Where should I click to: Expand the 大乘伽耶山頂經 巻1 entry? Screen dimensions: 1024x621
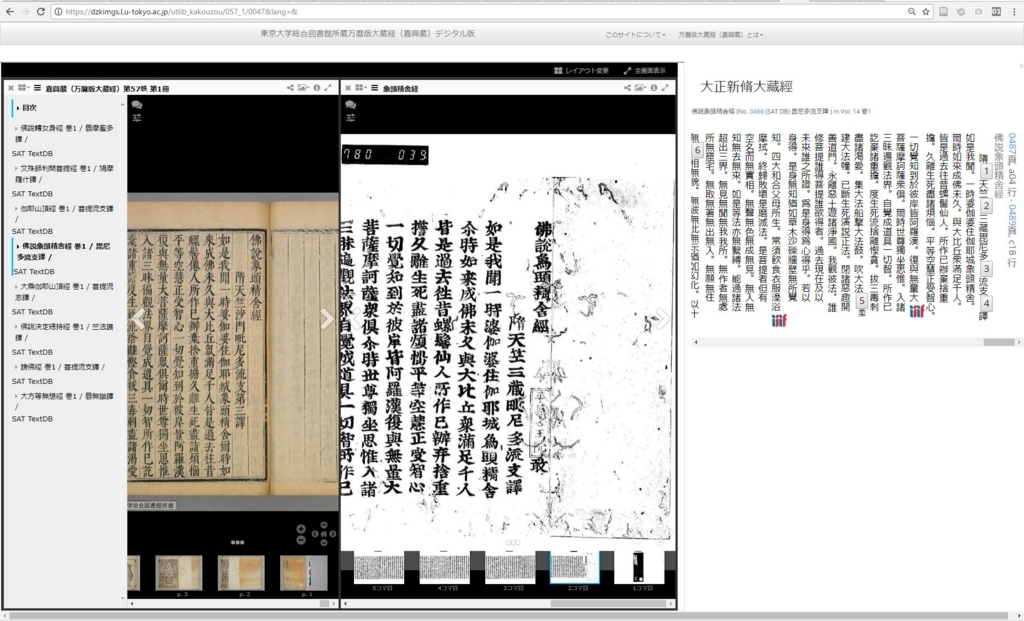coord(64,291)
